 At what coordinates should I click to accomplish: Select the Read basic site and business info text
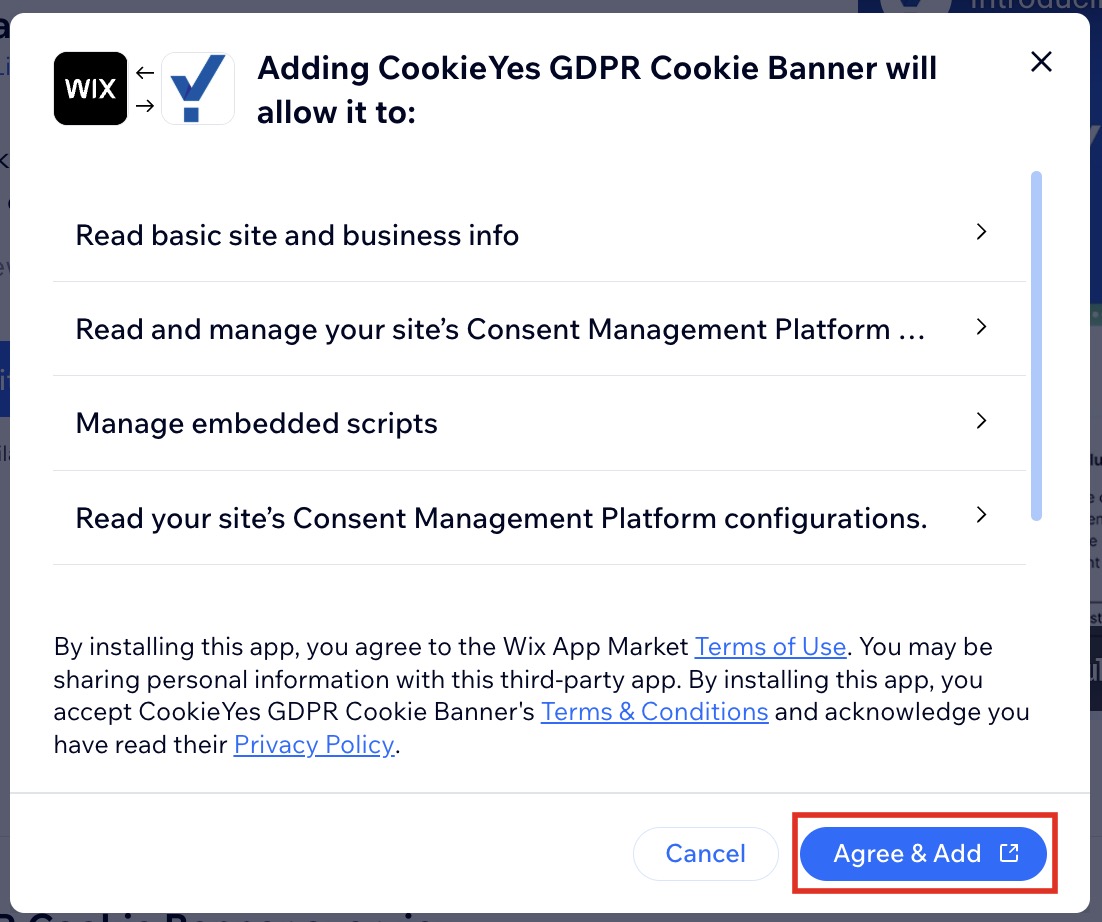click(297, 235)
